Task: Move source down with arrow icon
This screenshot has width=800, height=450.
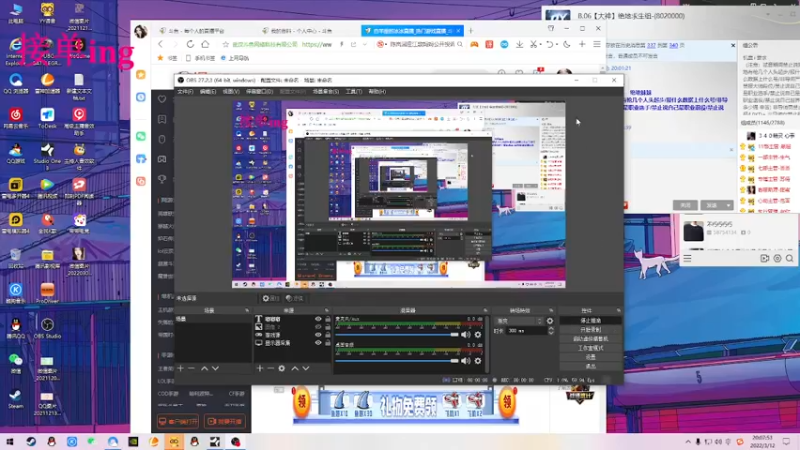Action: click(x=306, y=368)
